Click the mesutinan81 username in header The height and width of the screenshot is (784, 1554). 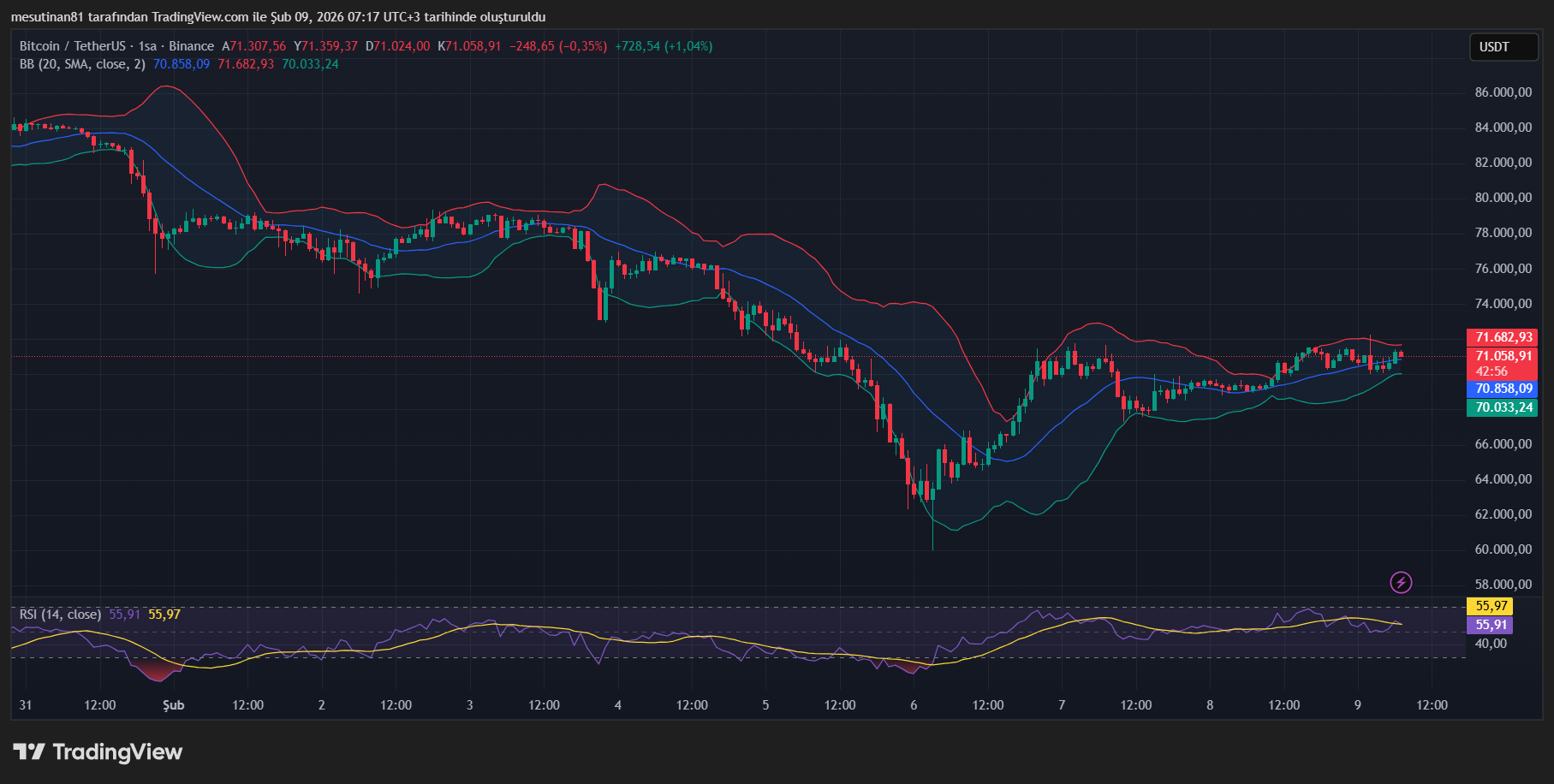(47, 17)
